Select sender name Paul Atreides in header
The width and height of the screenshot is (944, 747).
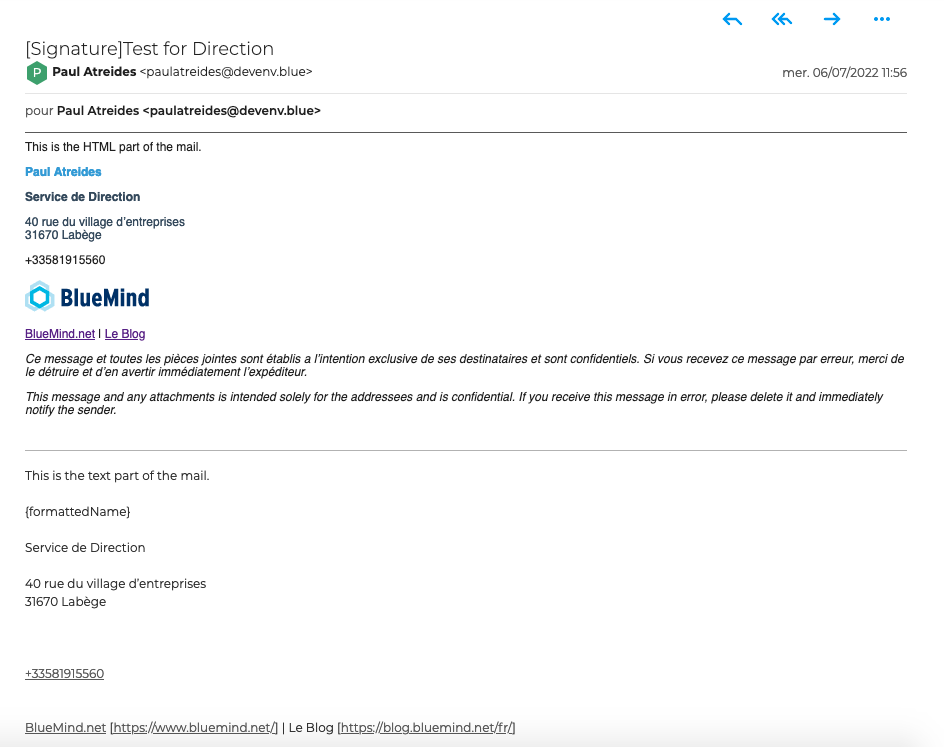pyautogui.click(x=94, y=72)
